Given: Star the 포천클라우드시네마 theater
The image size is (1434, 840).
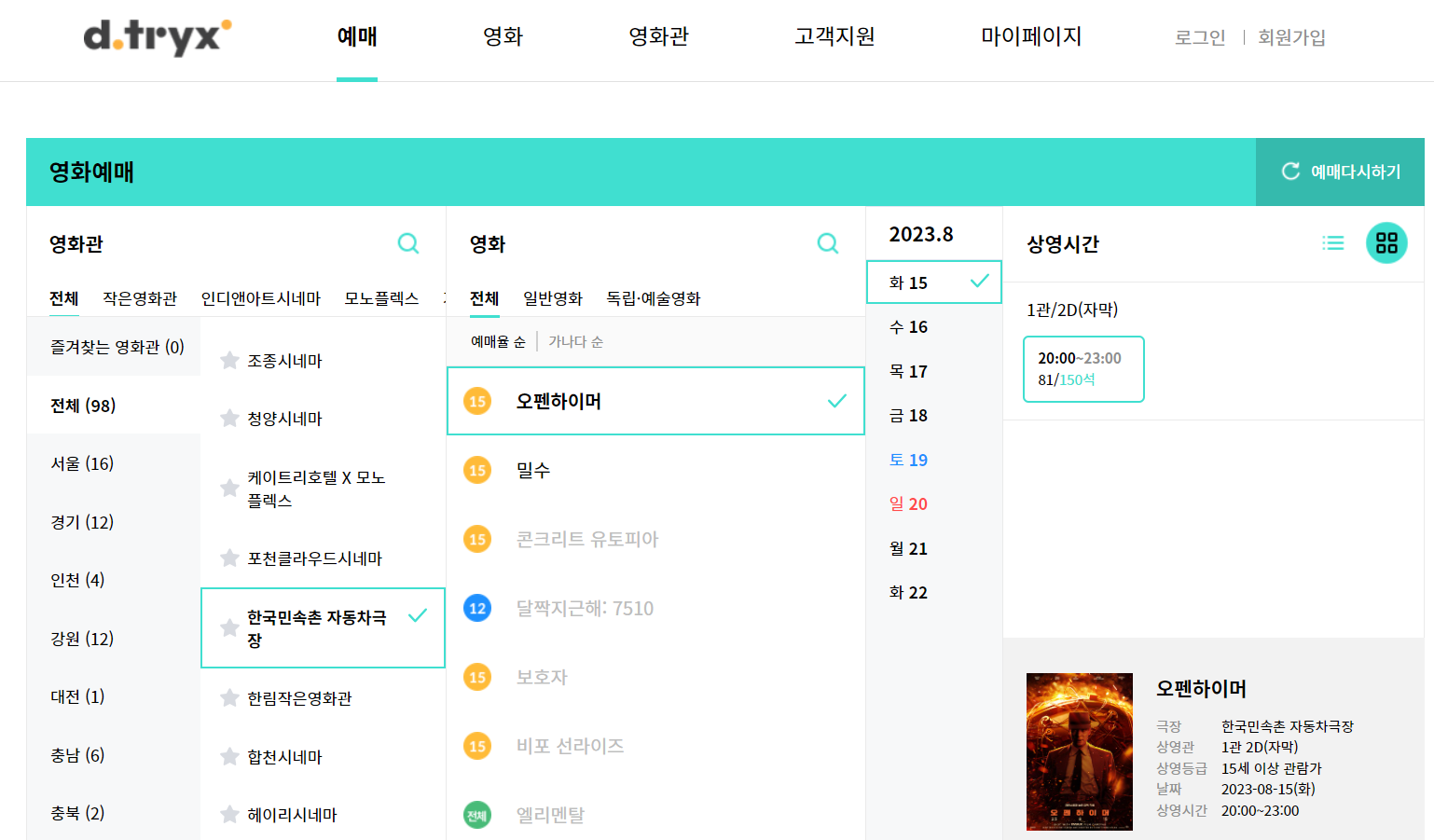Looking at the screenshot, I should point(229,558).
